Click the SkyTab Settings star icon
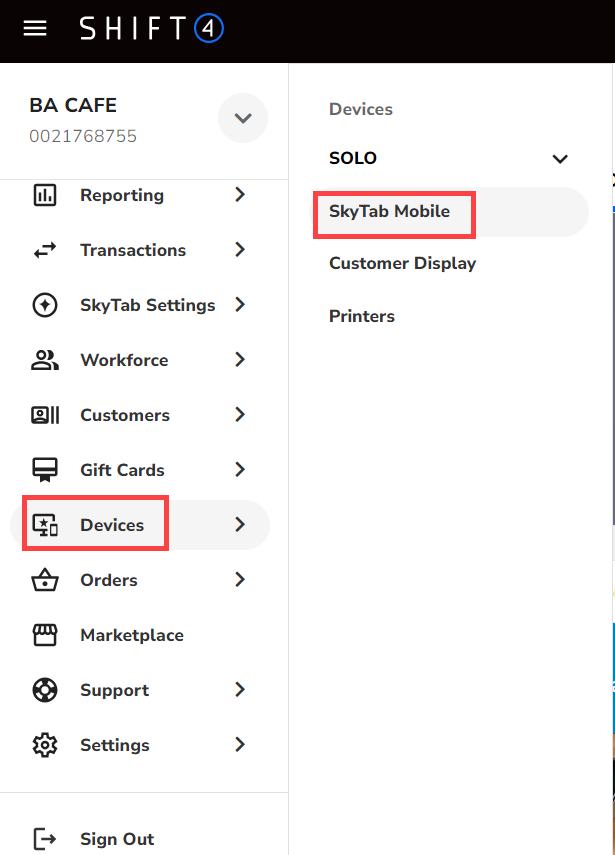The image size is (615, 855). pos(45,305)
